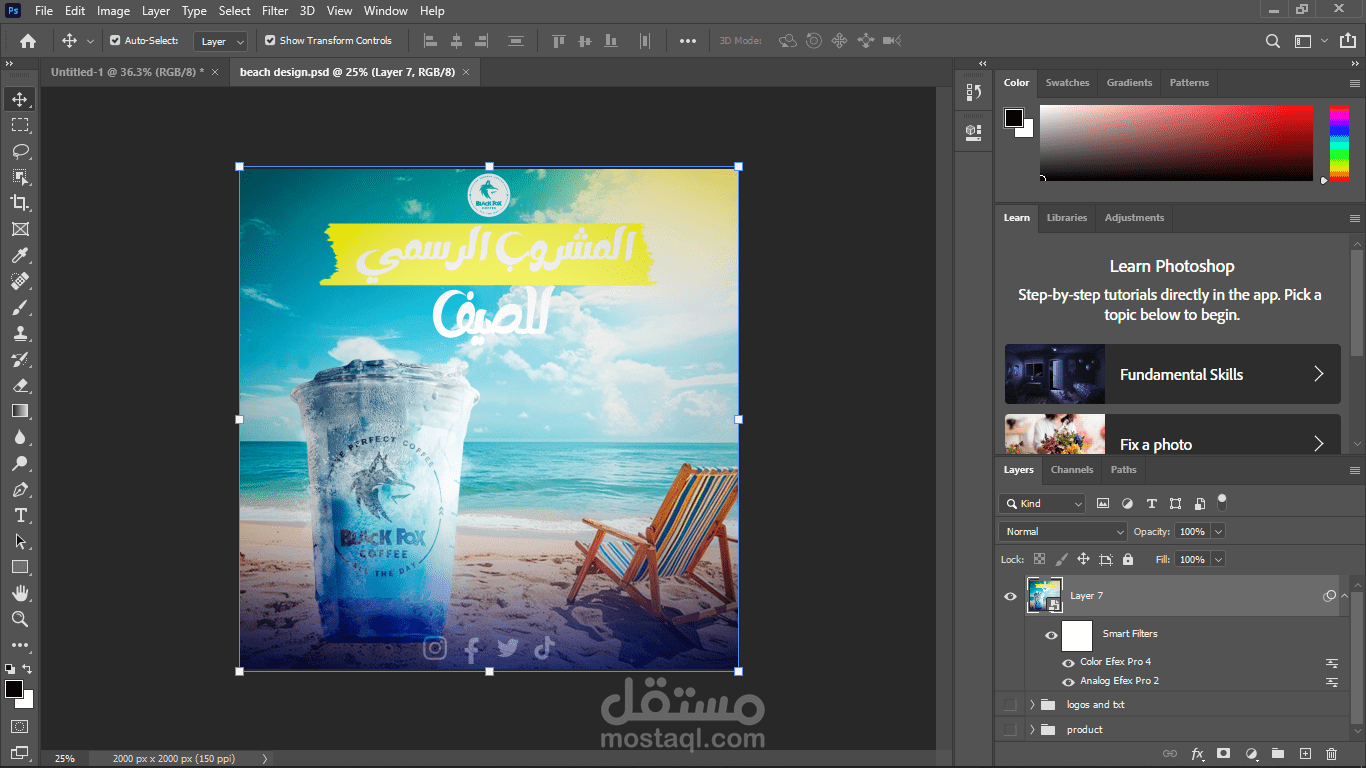Add a layer mask icon
Screen dimensions: 1366x768
click(x=1223, y=753)
